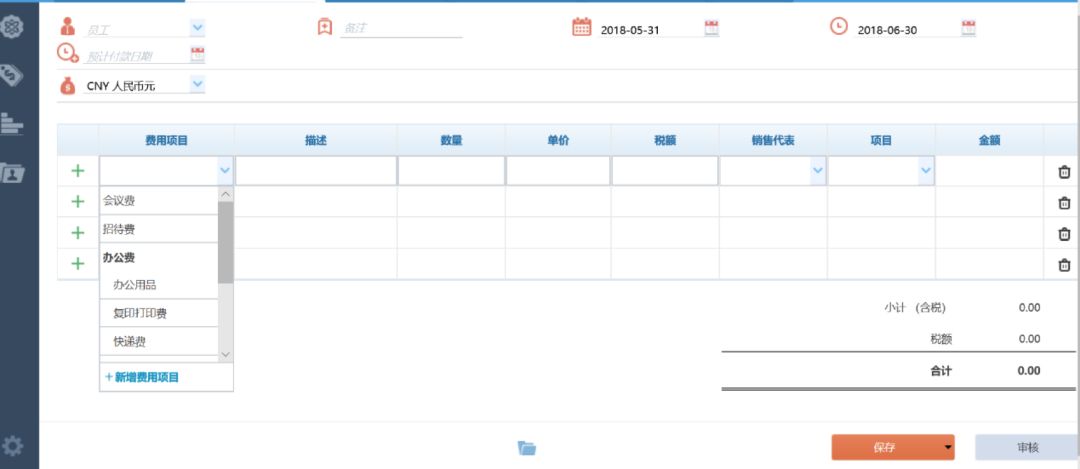Click the 新增费用项目 link
1080x469 pixels.
[142, 377]
